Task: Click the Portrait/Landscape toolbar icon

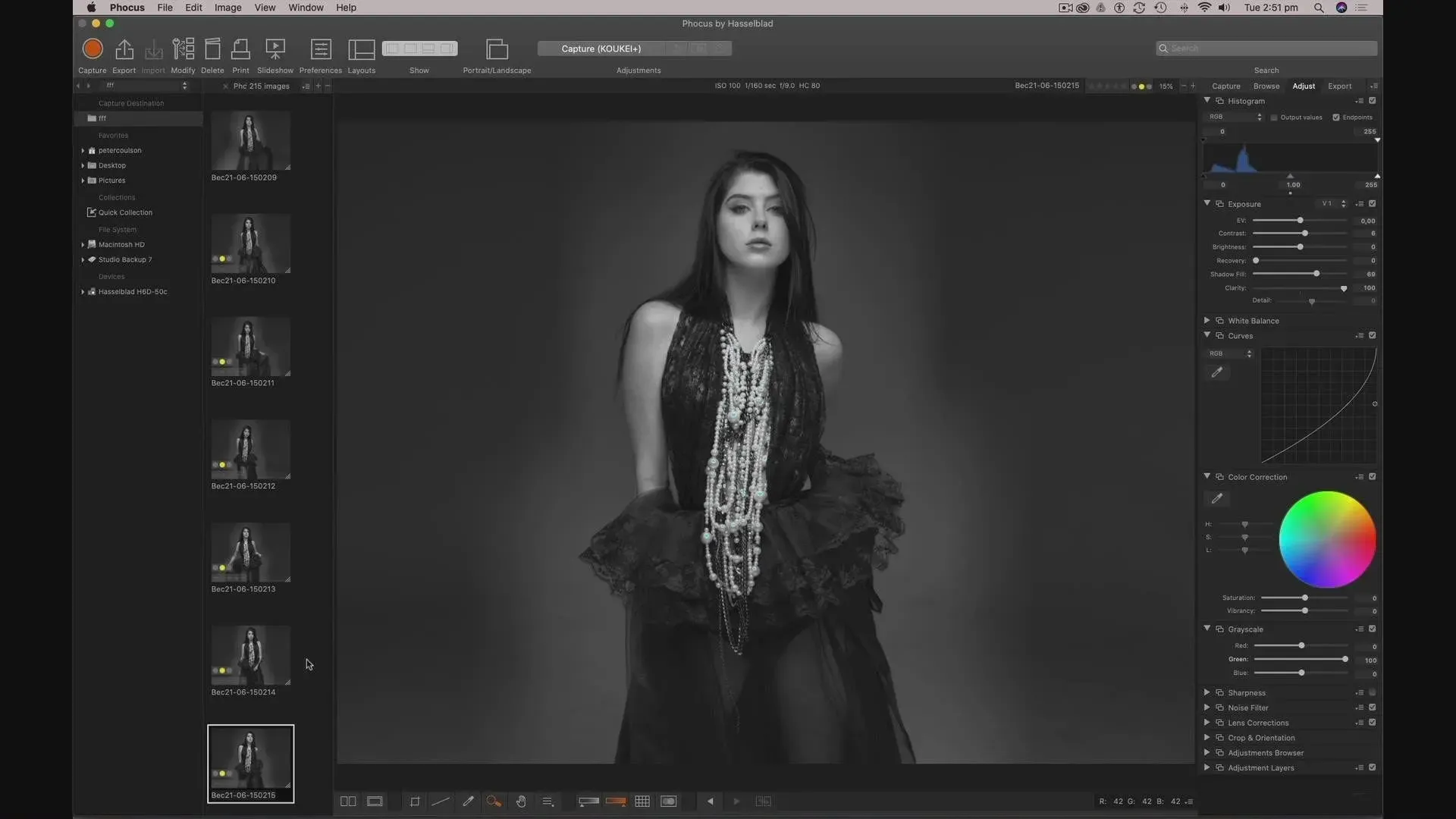Action: pos(497,49)
